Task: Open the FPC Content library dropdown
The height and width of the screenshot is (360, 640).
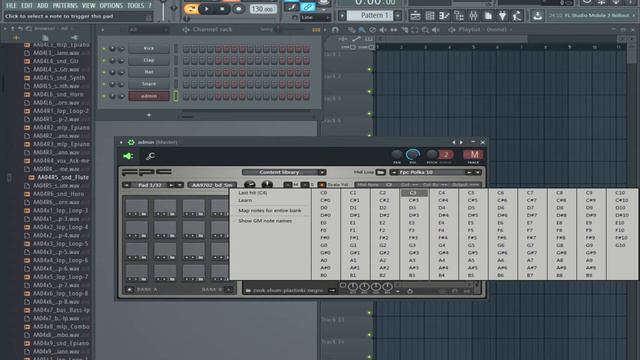Action: (x=284, y=172)
